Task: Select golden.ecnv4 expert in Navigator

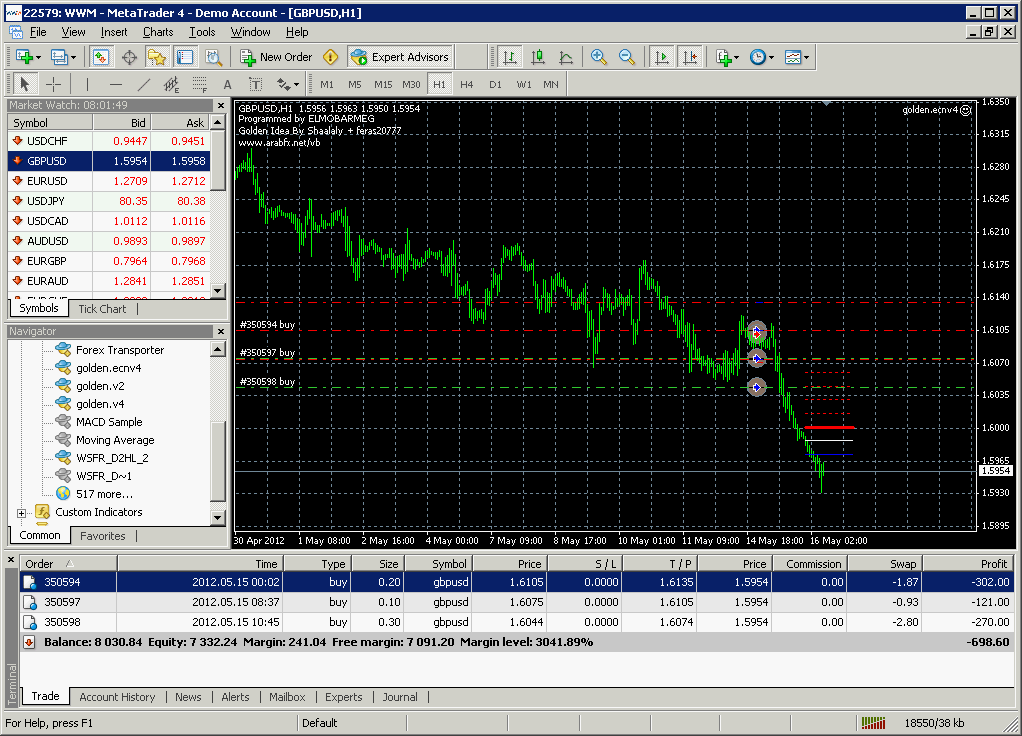Action: click(x=108, y=368)
